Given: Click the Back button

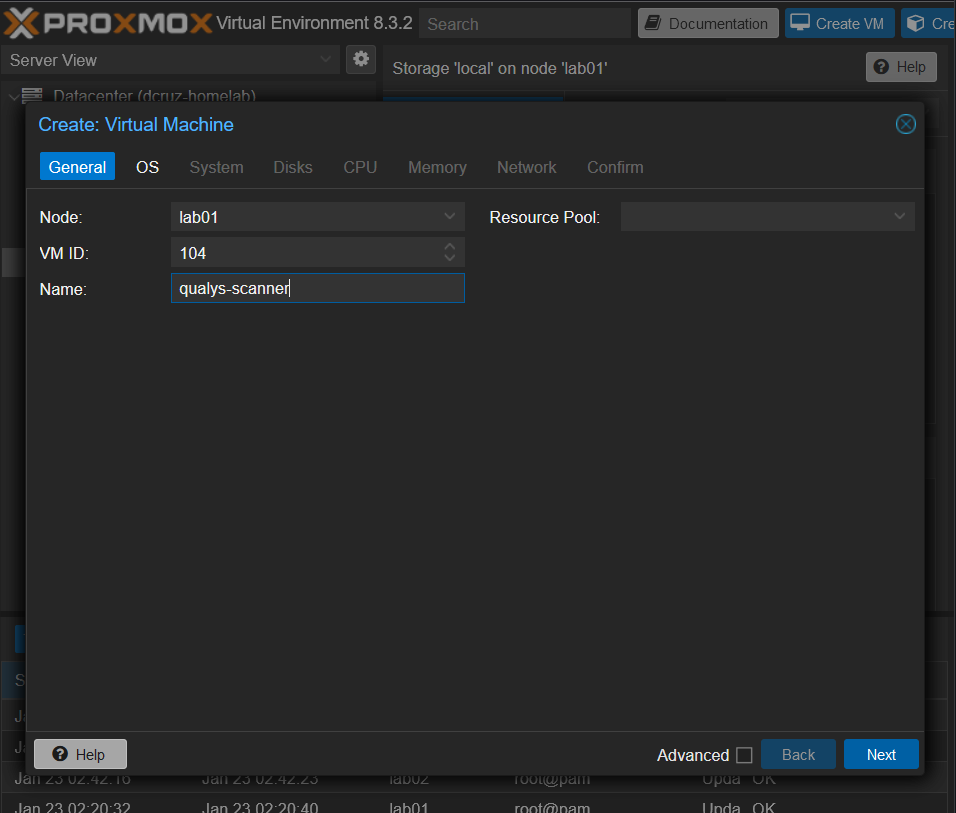Looking at the screenshot, I should click(798, 754).
